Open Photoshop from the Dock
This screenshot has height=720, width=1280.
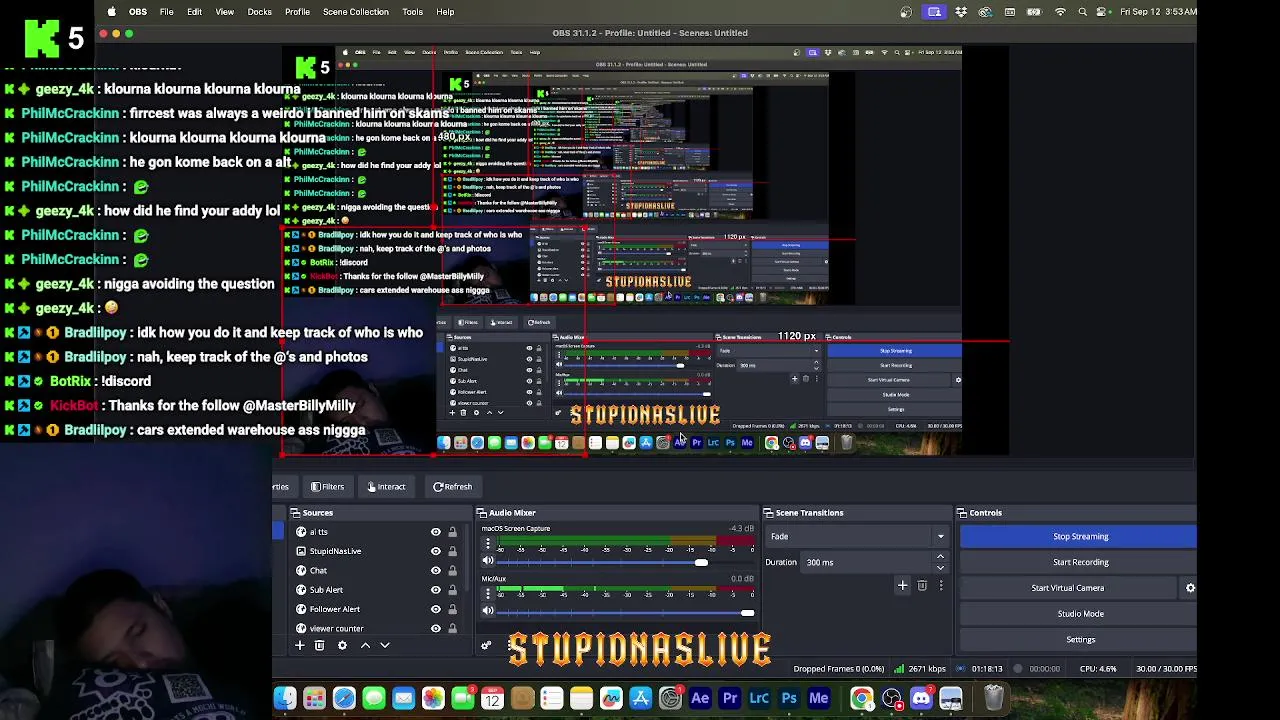point(789,698)
